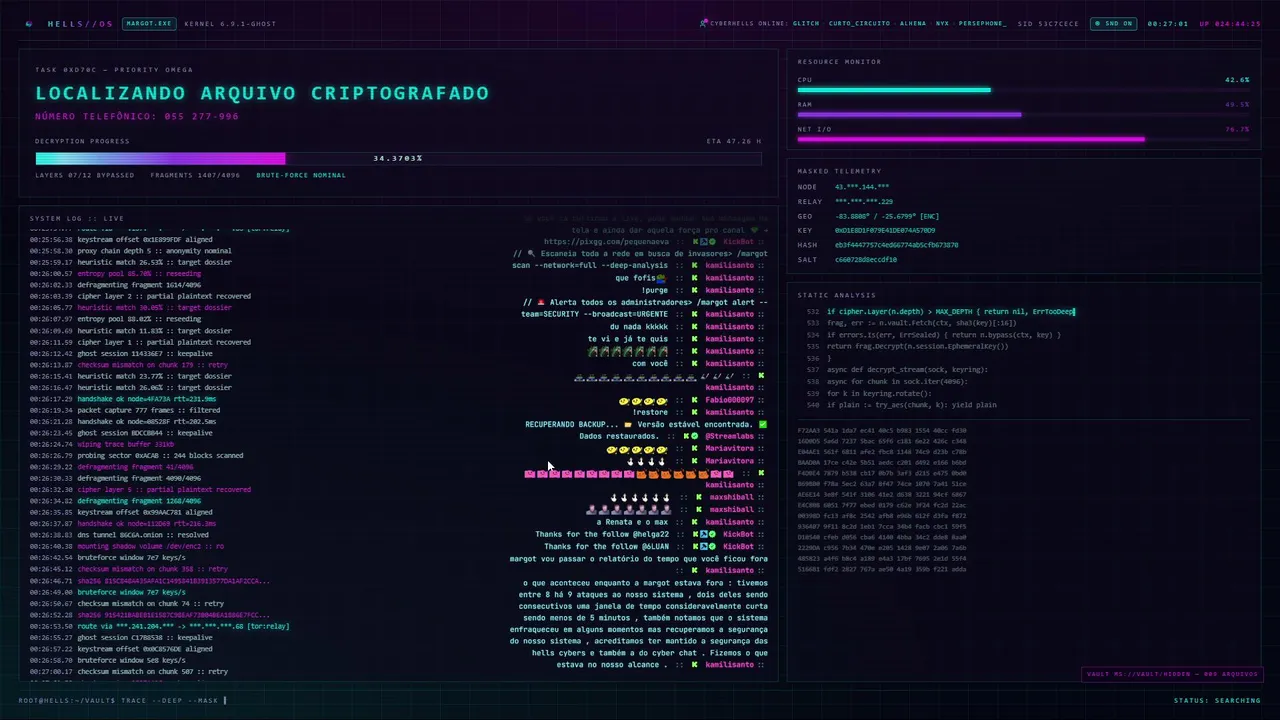Click the NET I/O usage bar
The height and width of the screenshot is (720, 1280).
point(1023,140)
